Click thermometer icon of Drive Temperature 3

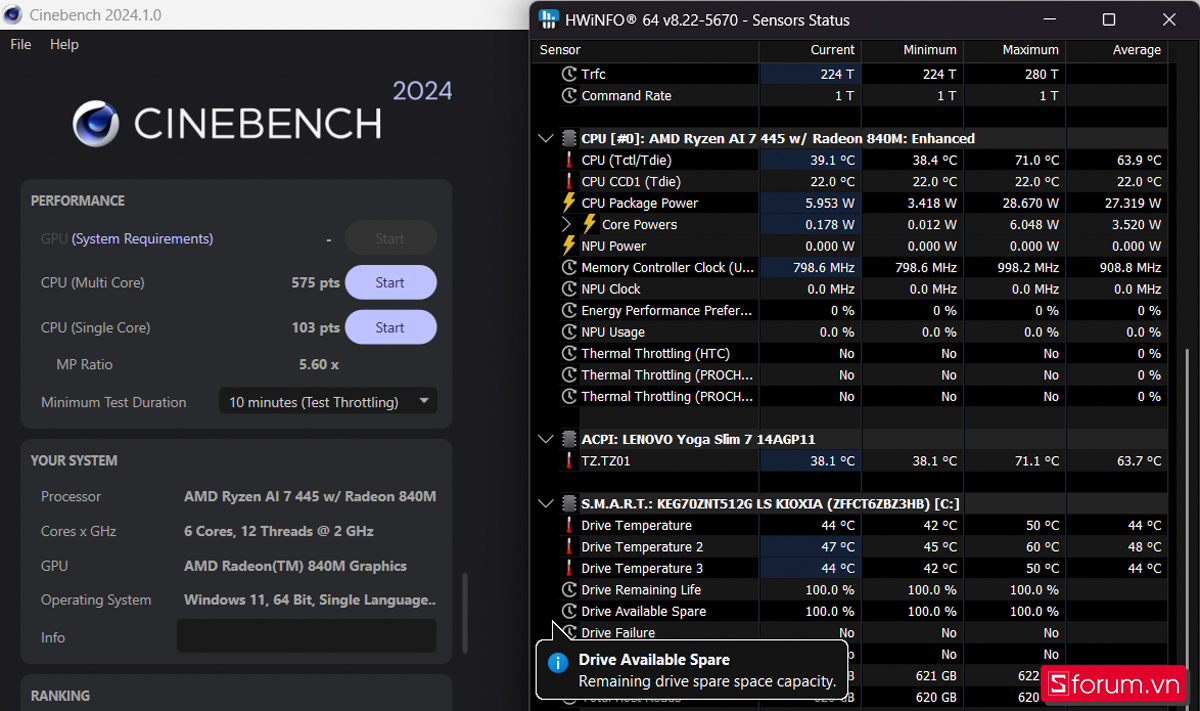click(x=569, y=569)
